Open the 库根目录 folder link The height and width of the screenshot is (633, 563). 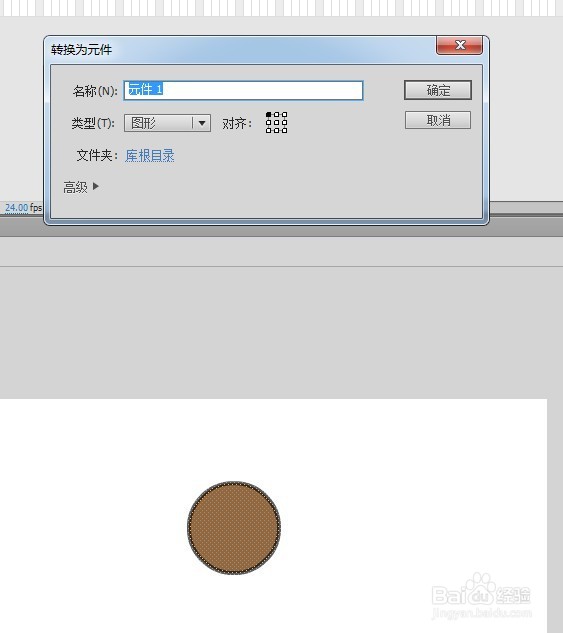click(150, 155)
